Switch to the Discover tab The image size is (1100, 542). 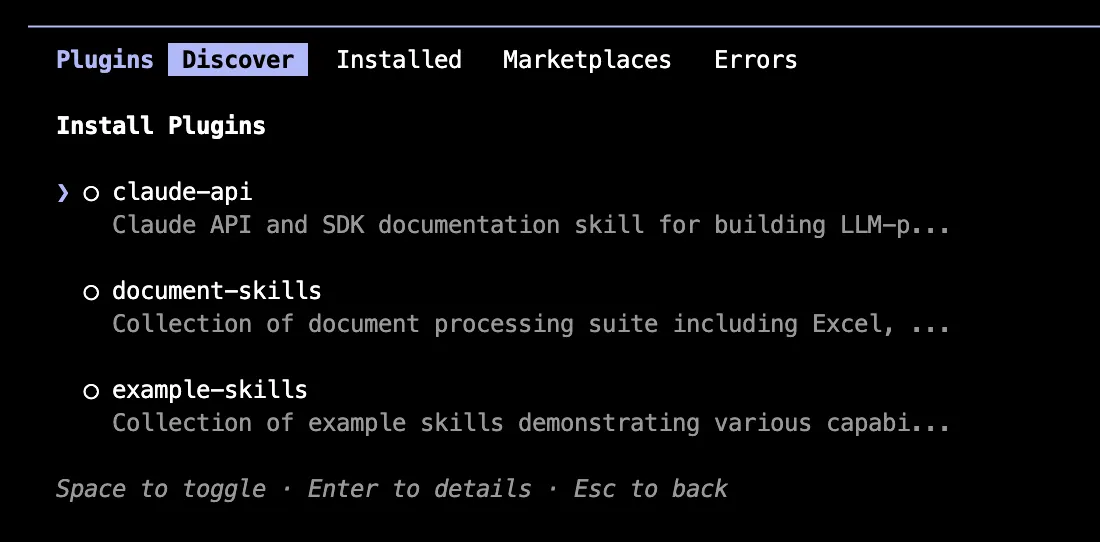click(x=238, y=60)
